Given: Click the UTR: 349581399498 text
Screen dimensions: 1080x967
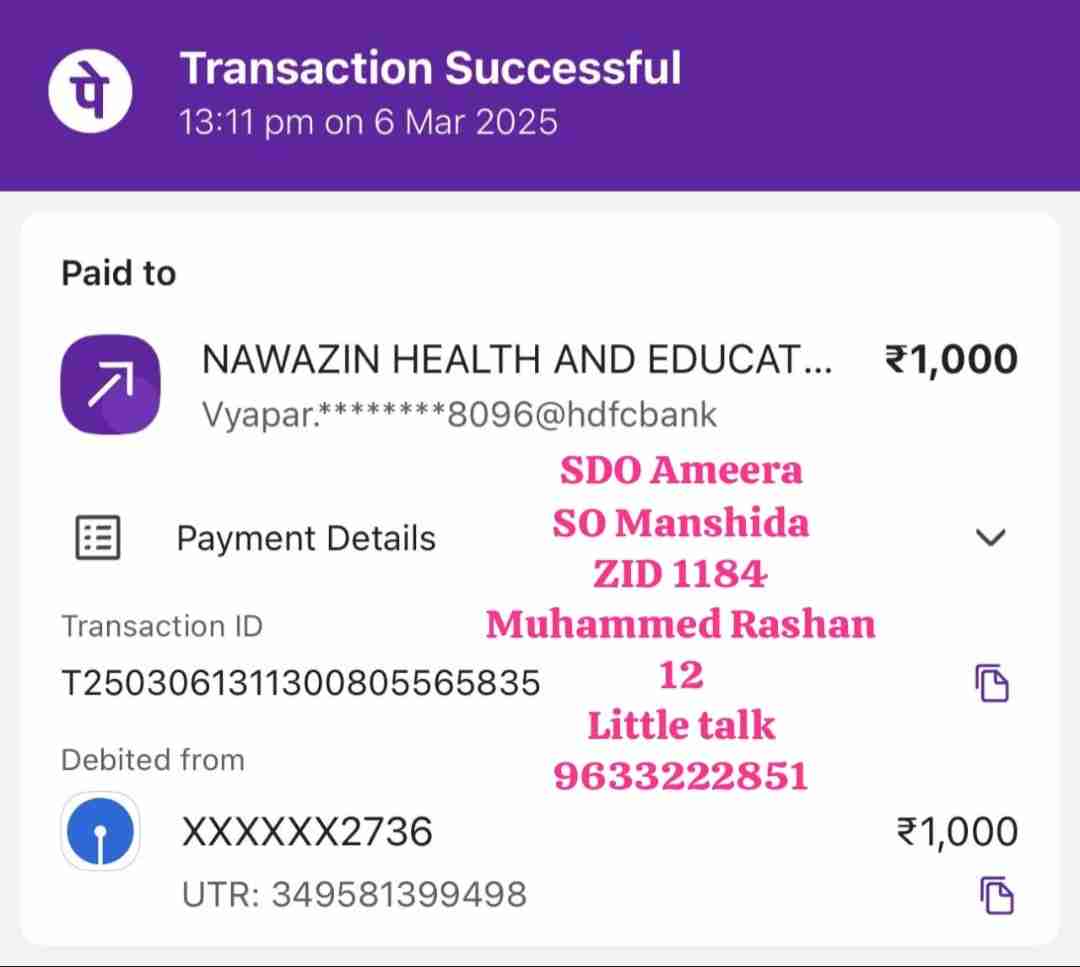Looking at the screenshot, I should point(354,894).
